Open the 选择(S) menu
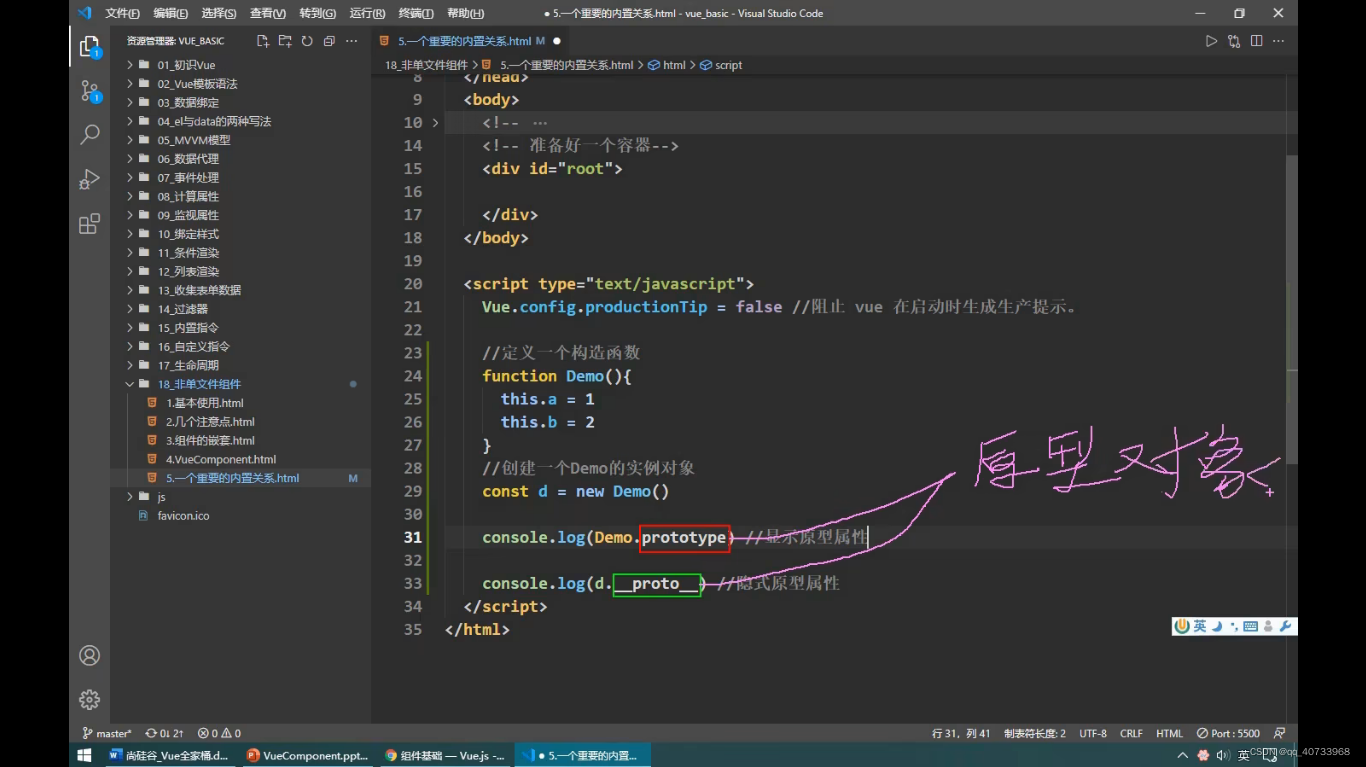 (x=219, y=13)
